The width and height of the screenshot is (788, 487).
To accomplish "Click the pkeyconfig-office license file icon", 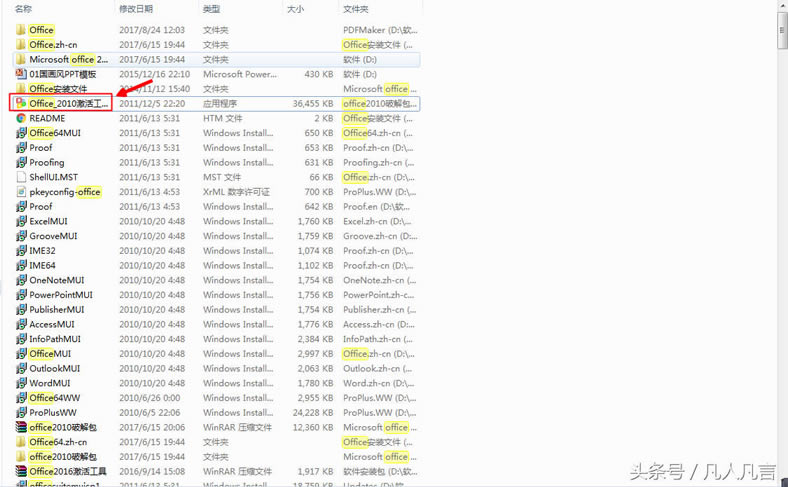I will (21, 191).
